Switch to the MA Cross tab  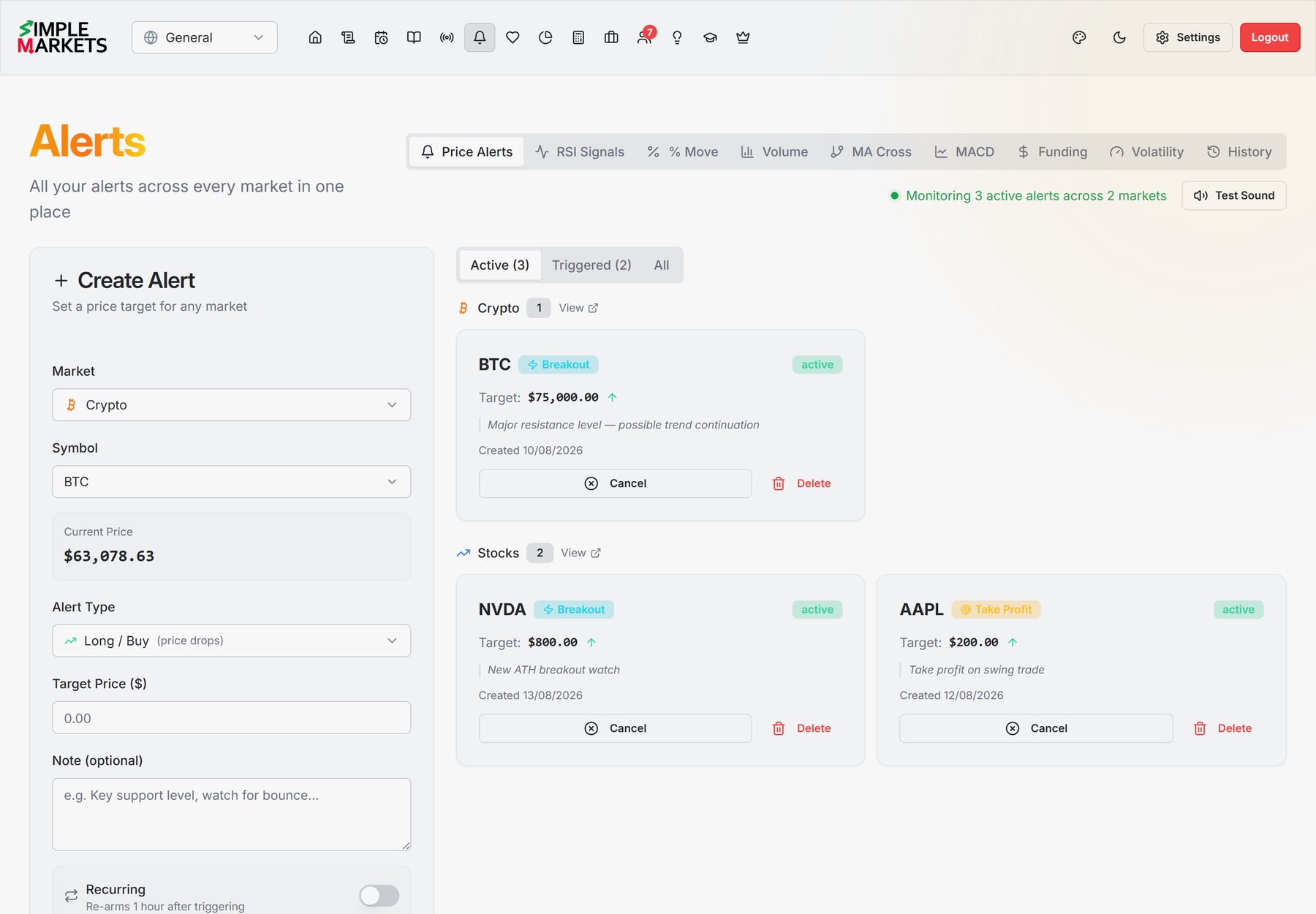tap(871, 151)
